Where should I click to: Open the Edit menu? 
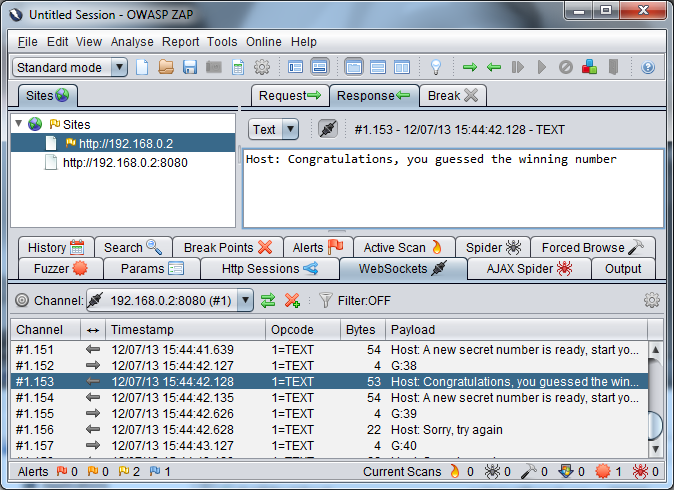[58, 42]
